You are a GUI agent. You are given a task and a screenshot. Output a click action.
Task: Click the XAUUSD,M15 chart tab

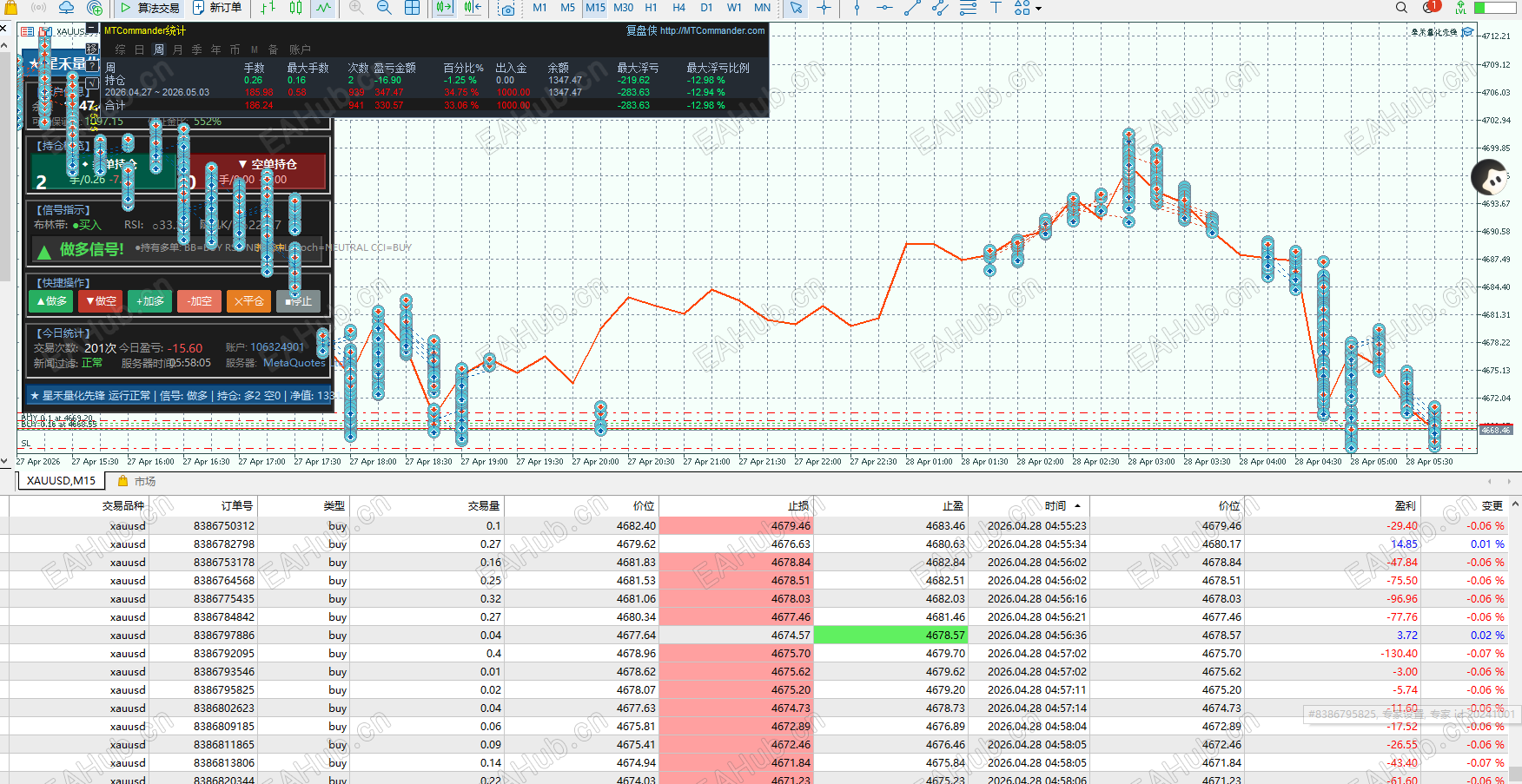(x=61, y=481)
